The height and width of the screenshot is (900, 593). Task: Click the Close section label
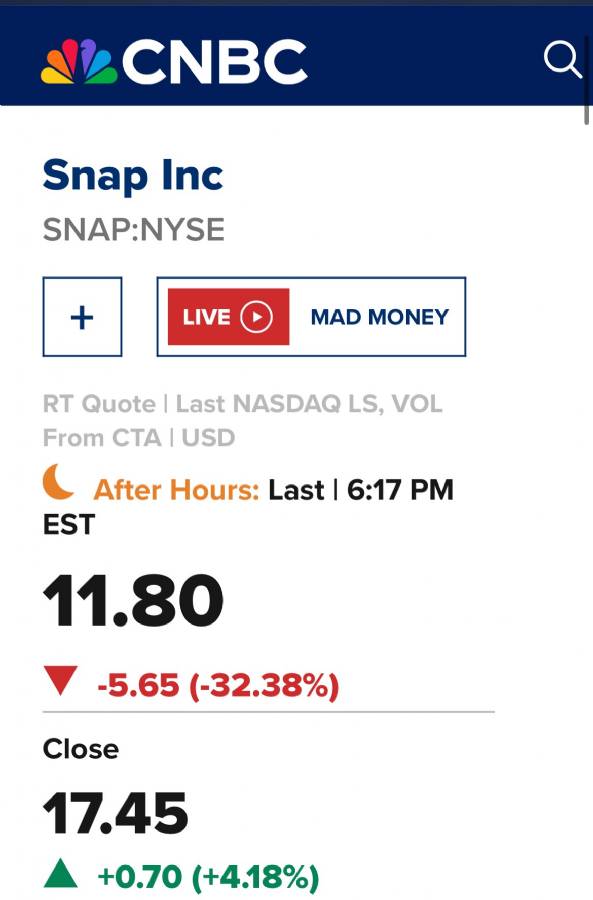tap(81, 749)
